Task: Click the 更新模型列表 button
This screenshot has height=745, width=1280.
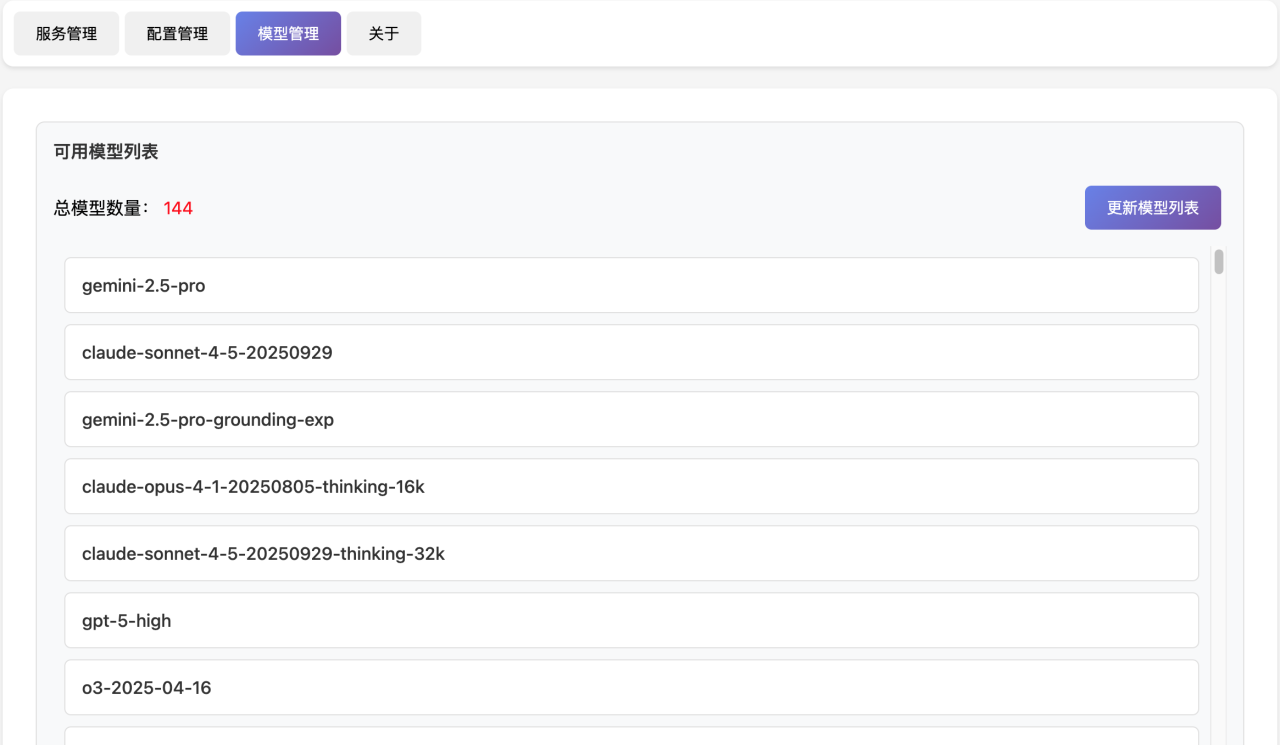Action: pyautogui.click(x=1152, y=208)
